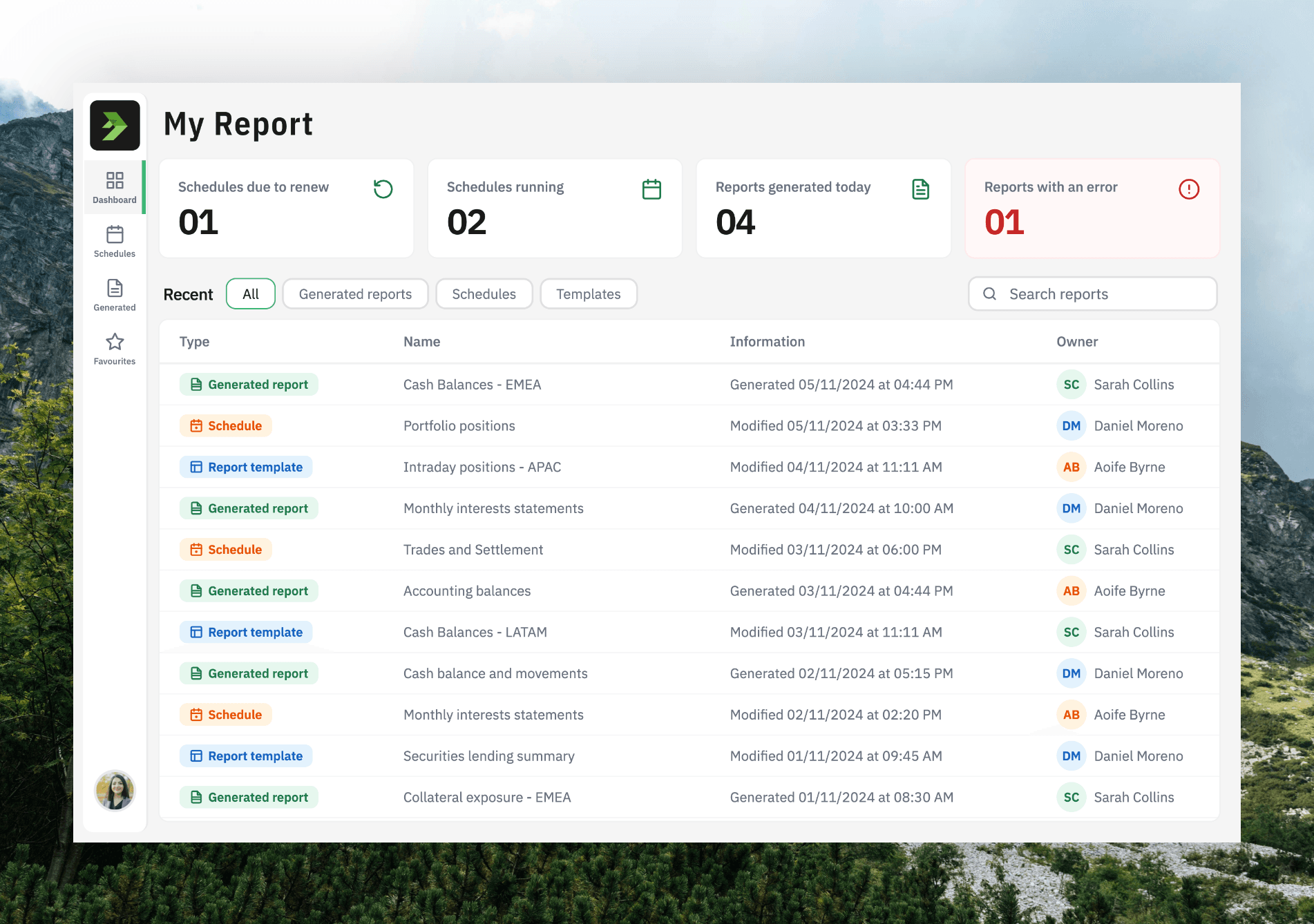Click SC avatar in Trades and Settlement row

(x=1071, y=549)
